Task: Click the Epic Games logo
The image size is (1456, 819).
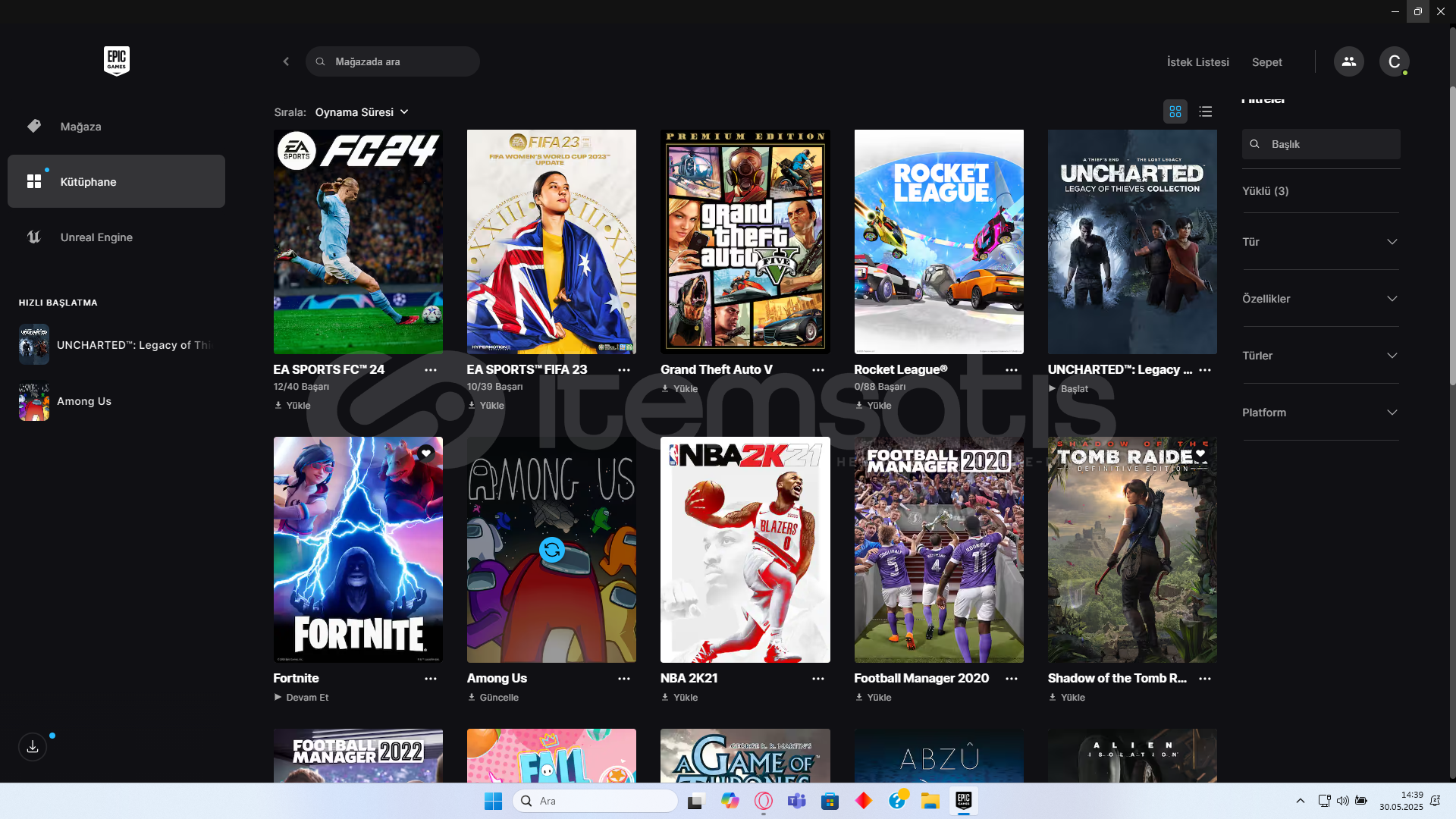Action: (117, 61)
